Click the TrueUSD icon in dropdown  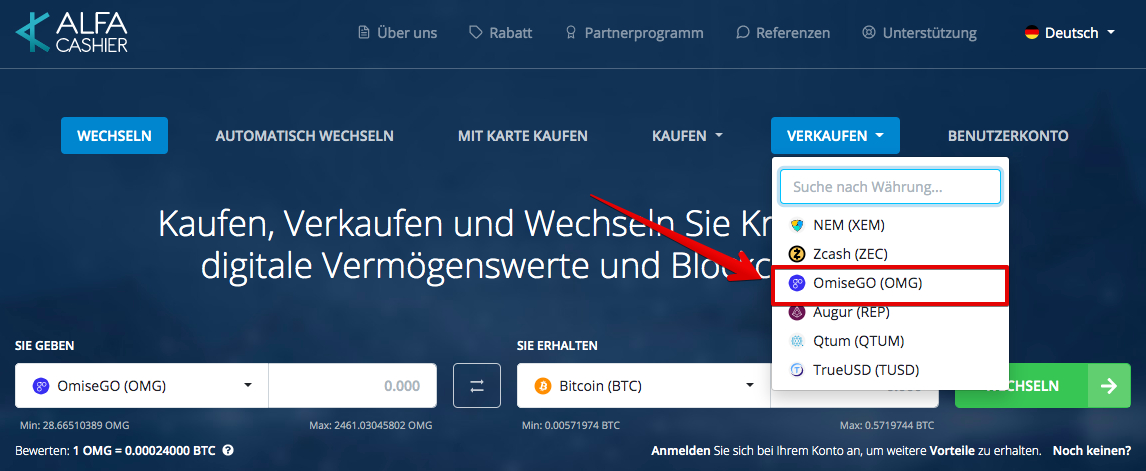click(797, 370)
